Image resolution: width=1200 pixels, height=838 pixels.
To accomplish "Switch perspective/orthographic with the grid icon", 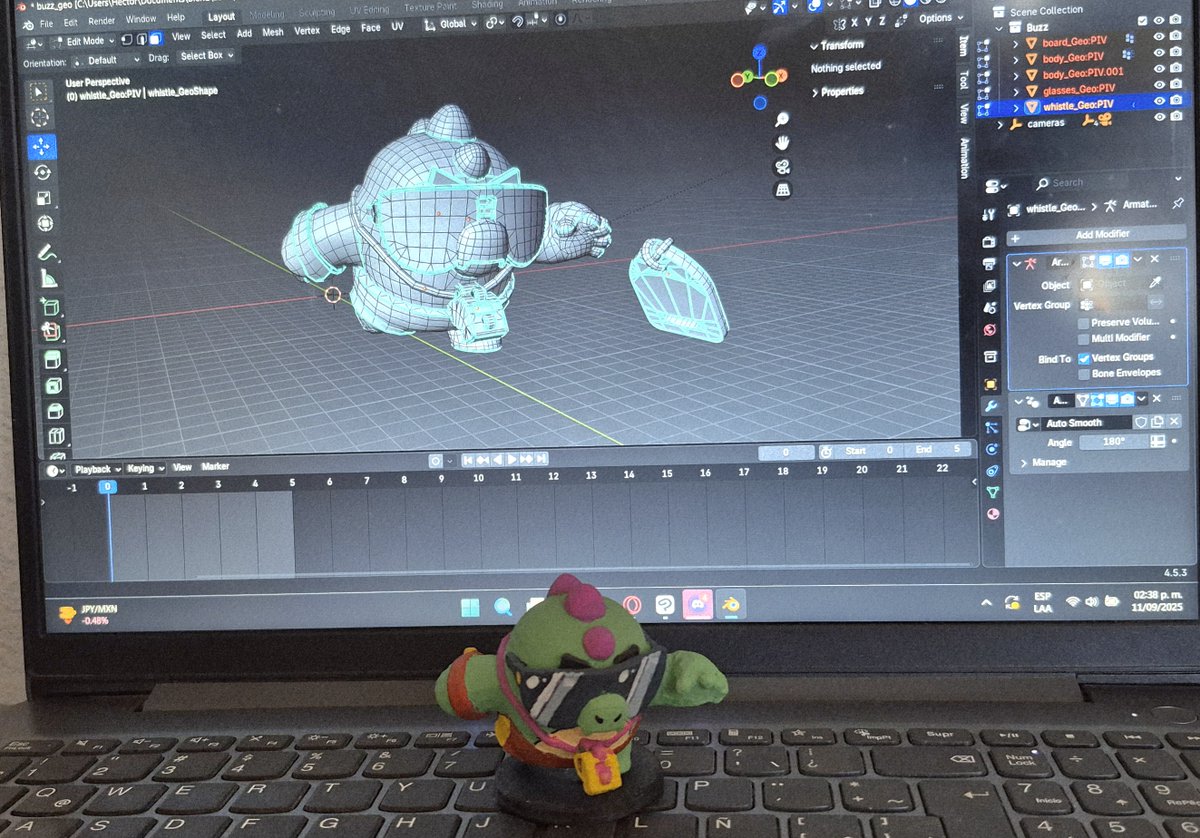I will click(784, 189).
